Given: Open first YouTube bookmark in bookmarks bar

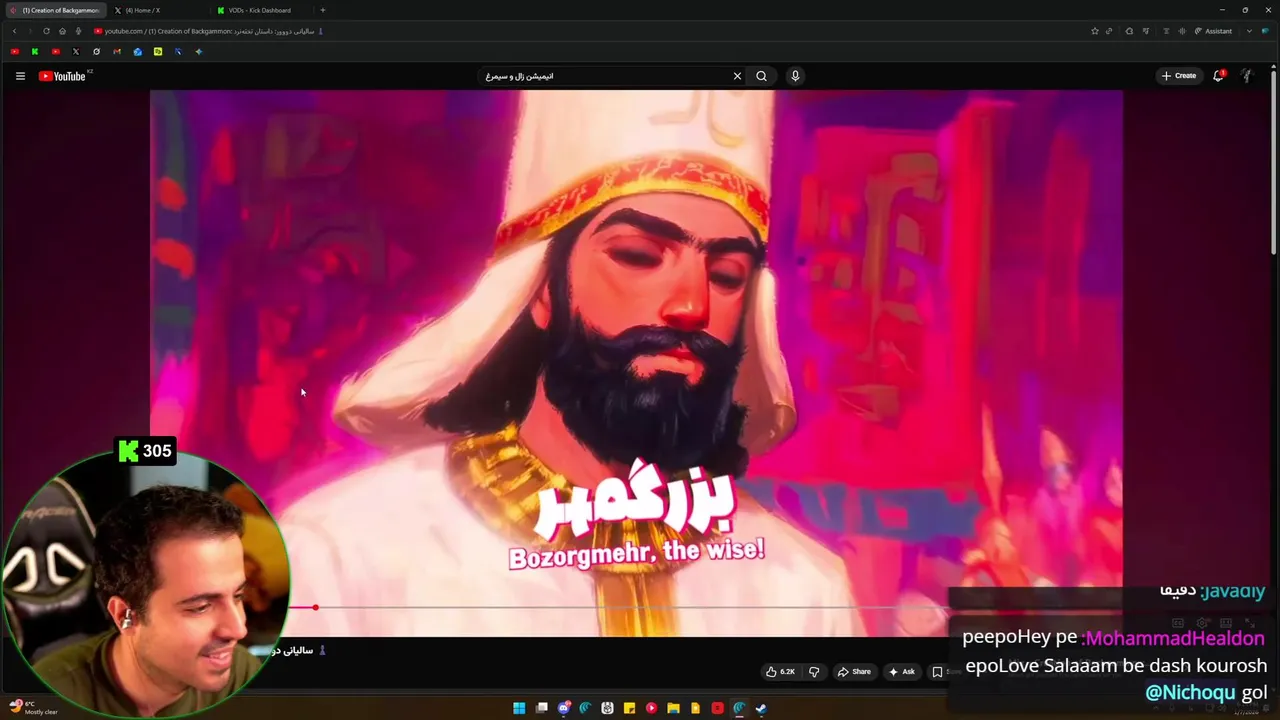Looking at the screenshot, I should pyautogui.click(x=15, y=52).
